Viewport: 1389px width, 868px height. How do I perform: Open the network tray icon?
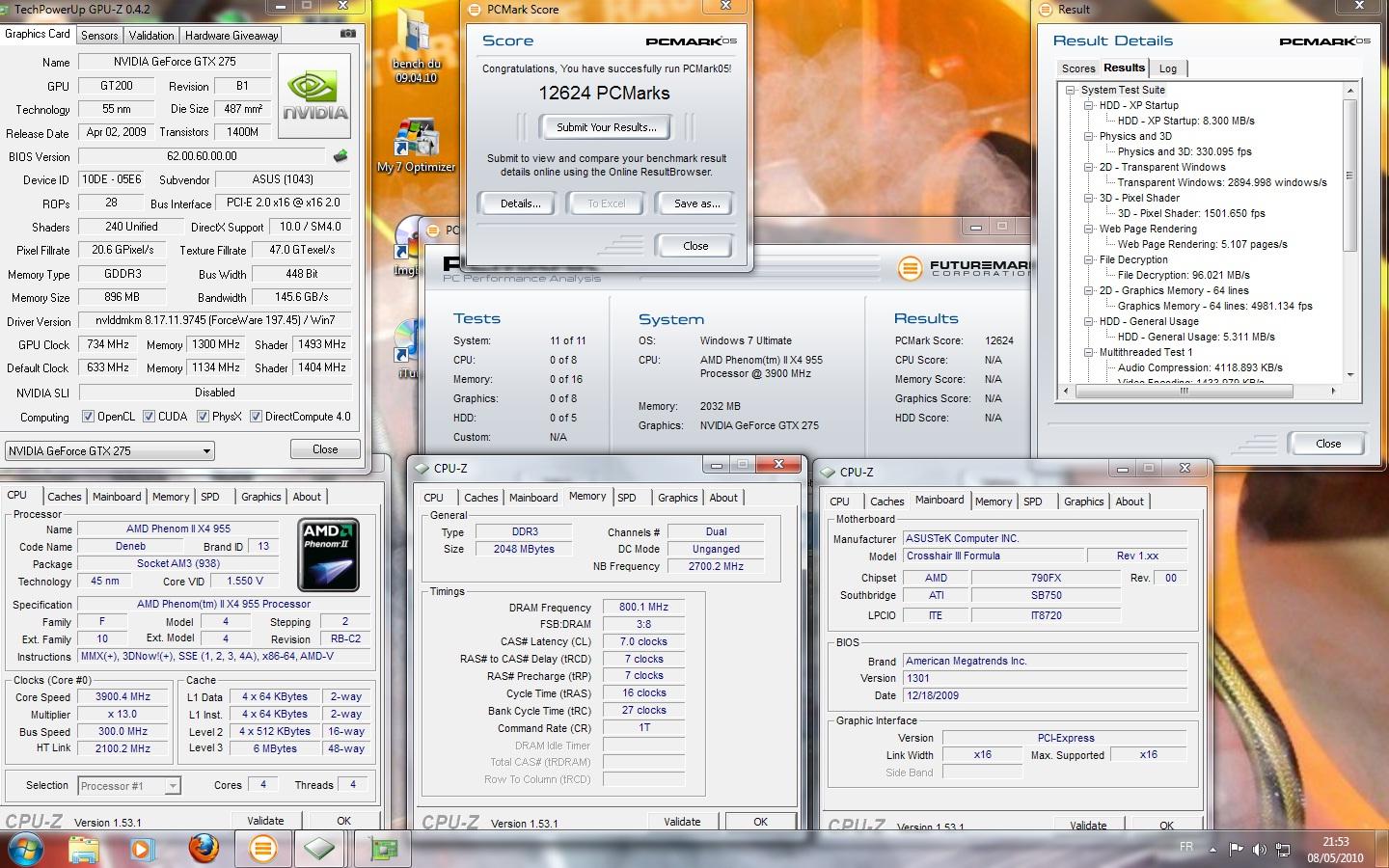(x=1283, y=850)
